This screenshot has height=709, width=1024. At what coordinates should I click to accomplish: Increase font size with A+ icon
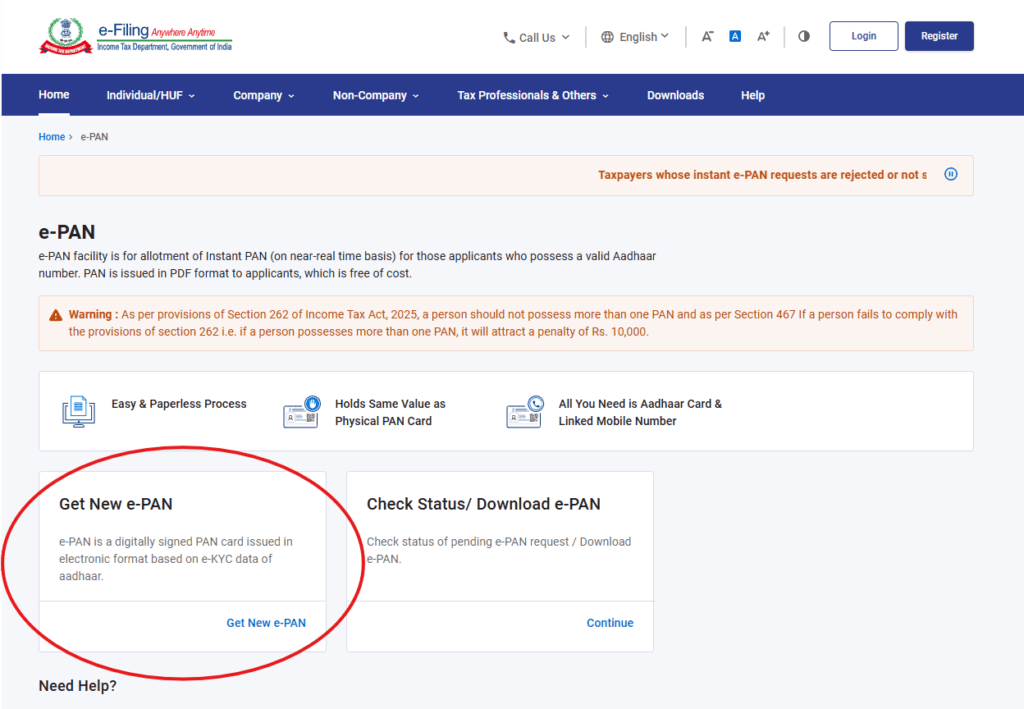(x=763, y=37)
